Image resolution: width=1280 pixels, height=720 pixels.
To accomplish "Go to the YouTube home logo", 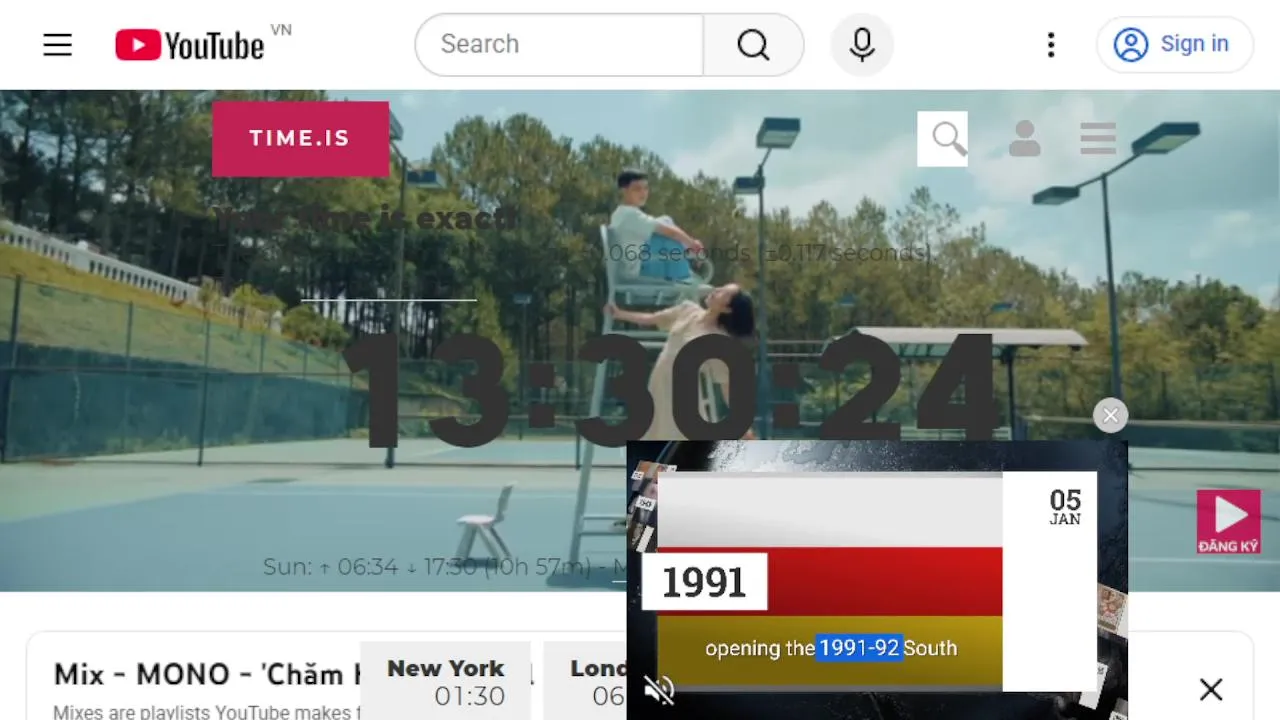I will [x=189, y=44].
